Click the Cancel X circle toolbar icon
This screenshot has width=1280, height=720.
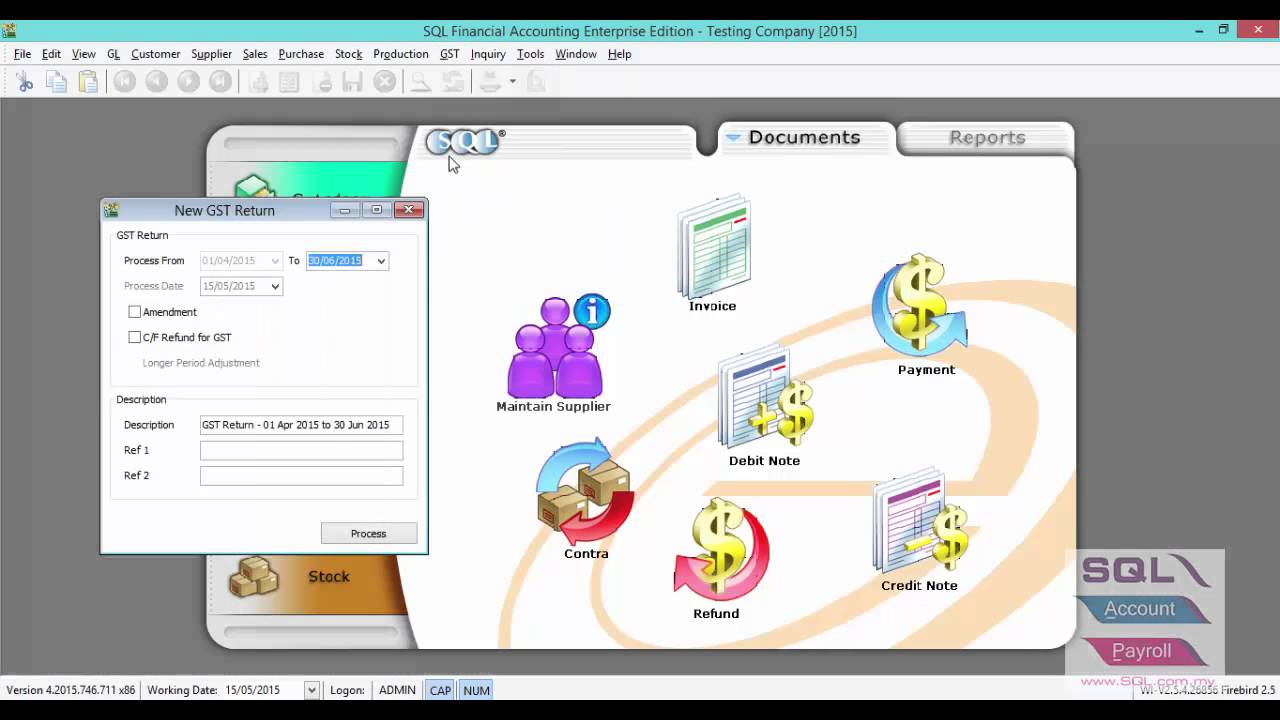384,82
